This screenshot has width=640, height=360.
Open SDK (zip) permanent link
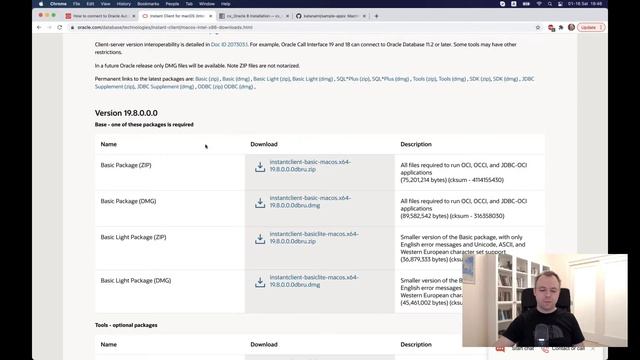pyautogui.click(x=480, y=79)
